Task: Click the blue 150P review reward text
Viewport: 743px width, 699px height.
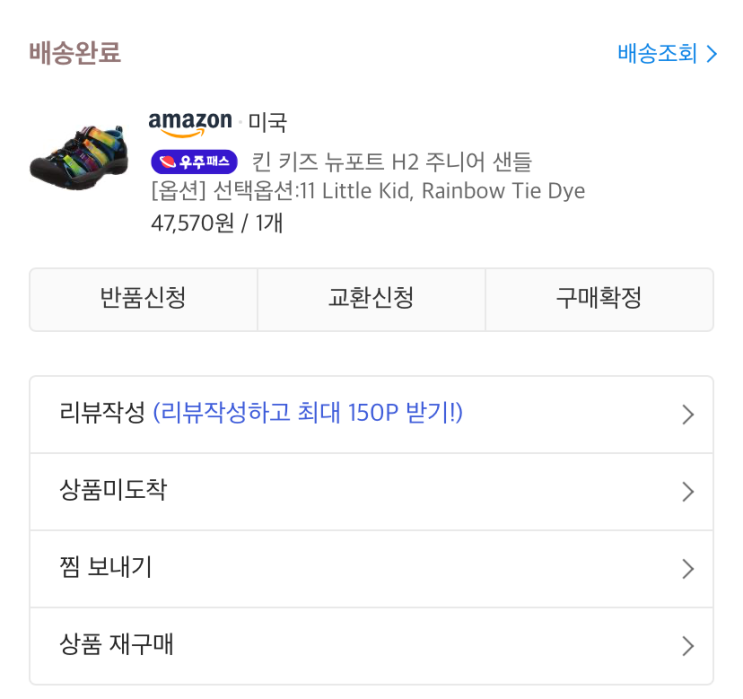Action: point(308,413)
